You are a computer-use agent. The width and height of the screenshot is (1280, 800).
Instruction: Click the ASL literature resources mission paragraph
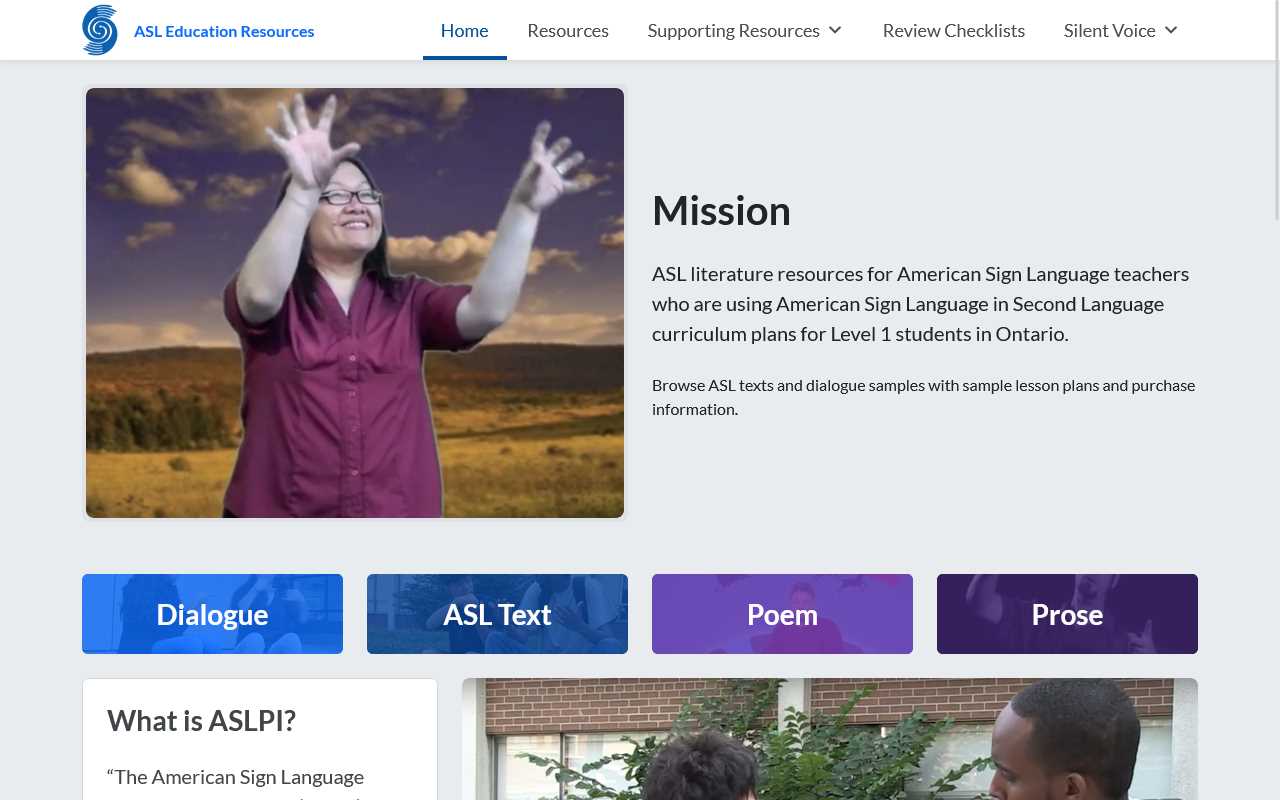(920, 303)
